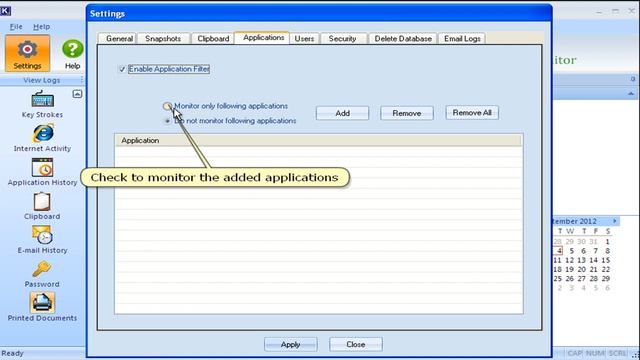This screenshot has width=640, height=360.
Task: Click the Add button
Action: coord(342,113)
